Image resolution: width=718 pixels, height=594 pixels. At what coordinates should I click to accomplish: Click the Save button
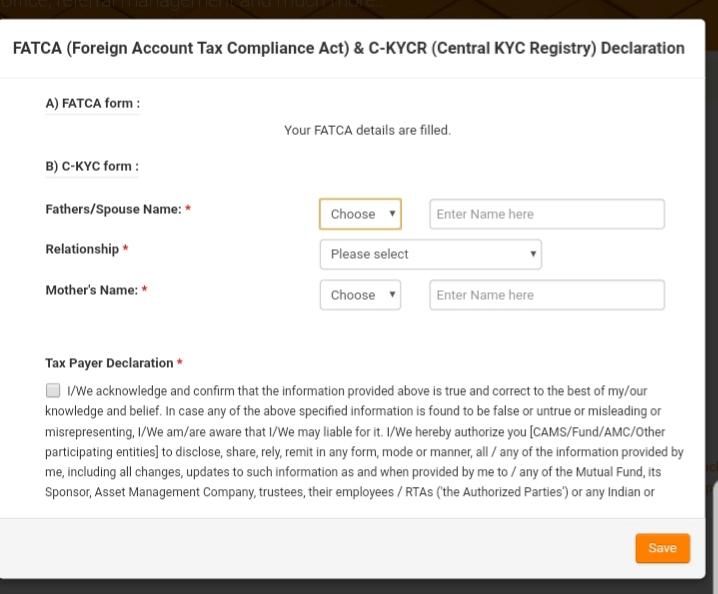point(662,548)
